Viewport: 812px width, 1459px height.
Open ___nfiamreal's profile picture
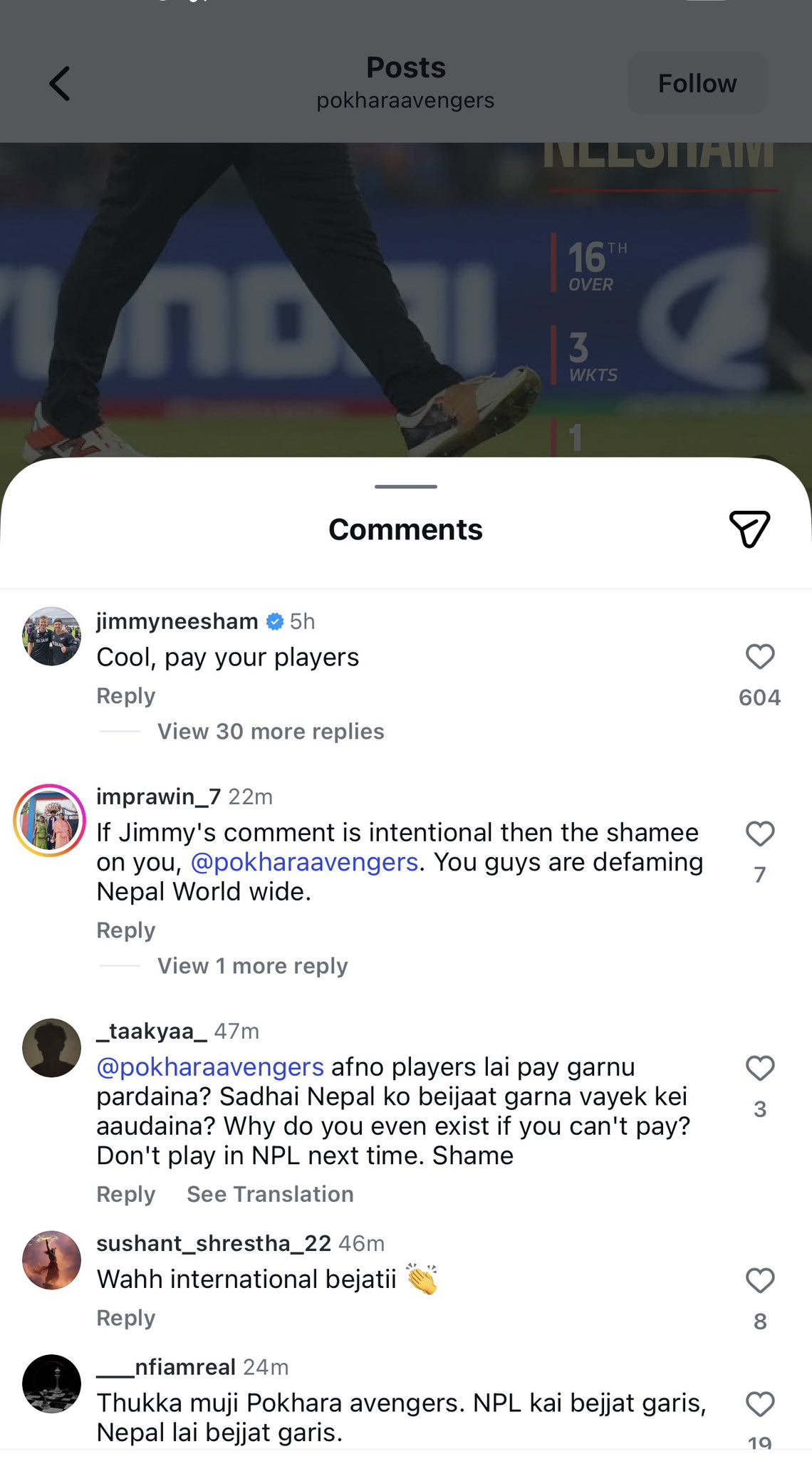(51, 1383)
